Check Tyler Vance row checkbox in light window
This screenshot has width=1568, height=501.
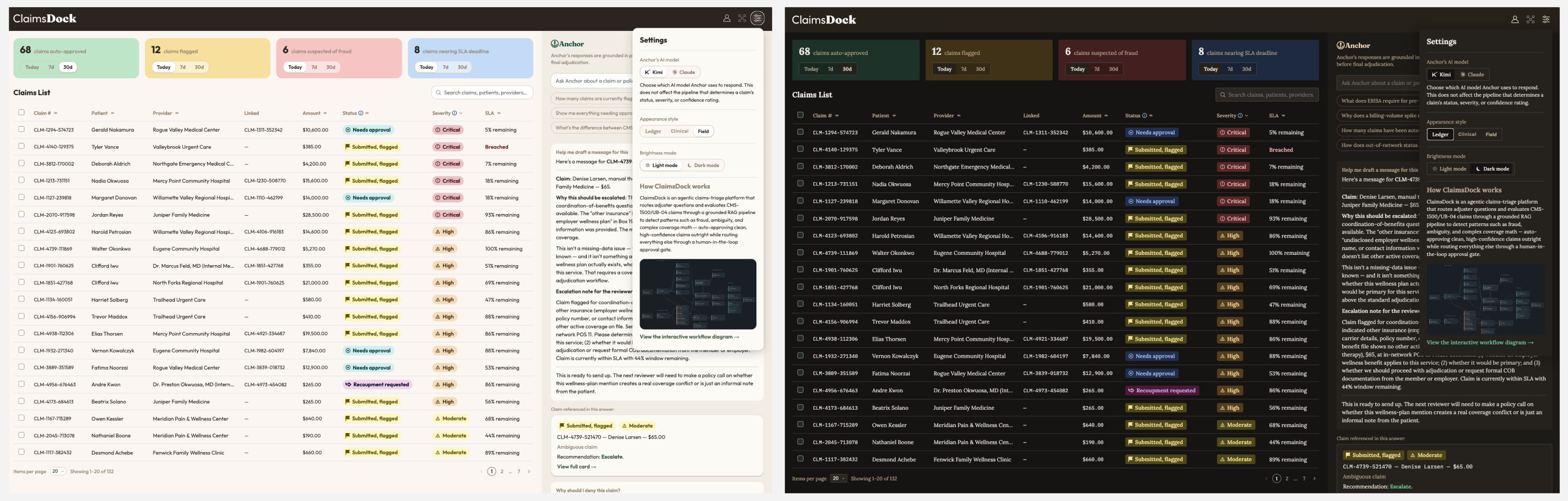pos(21,146)
